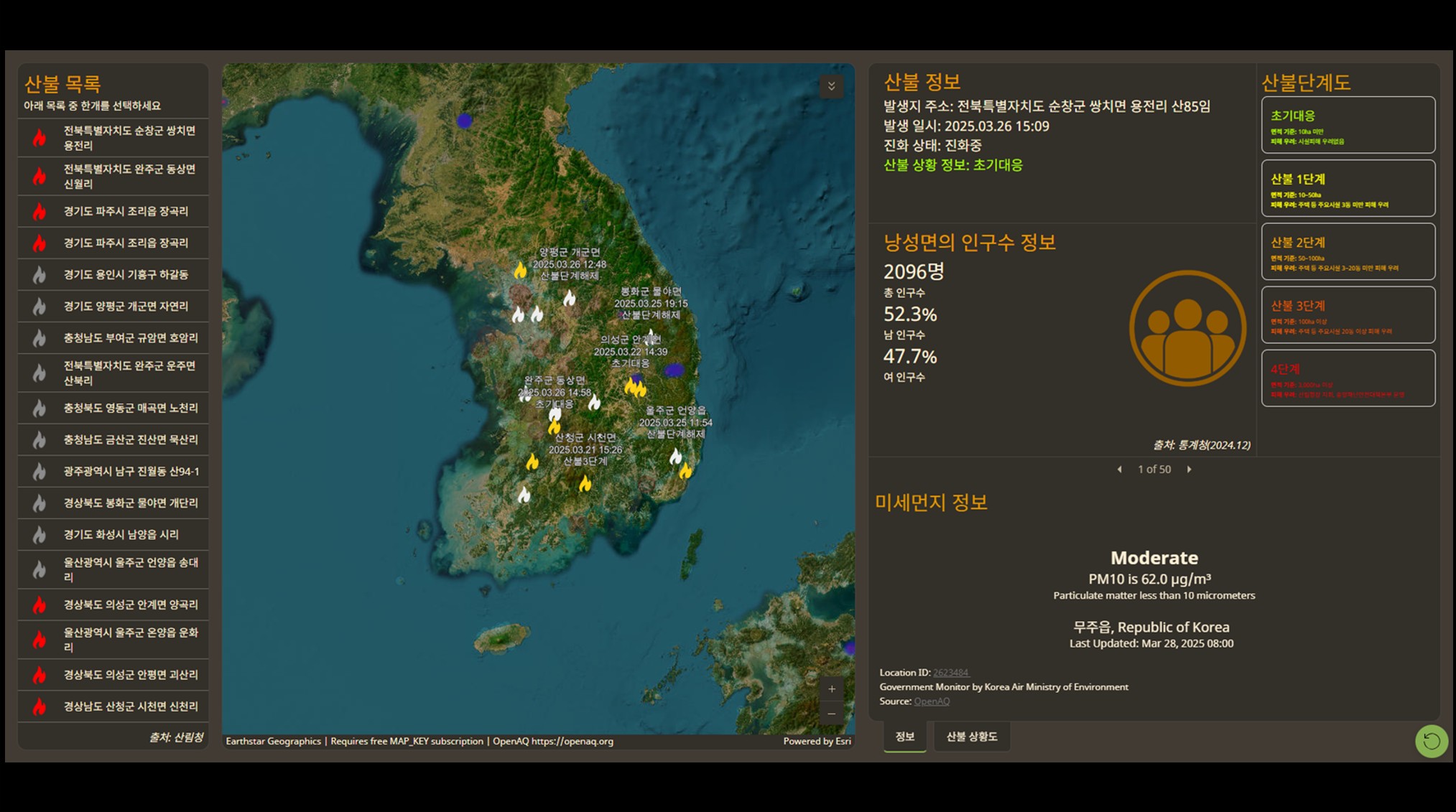This screenshot has height=812, width=1456.
Task: Click the orange population people icon
Action: point(1187,328)
